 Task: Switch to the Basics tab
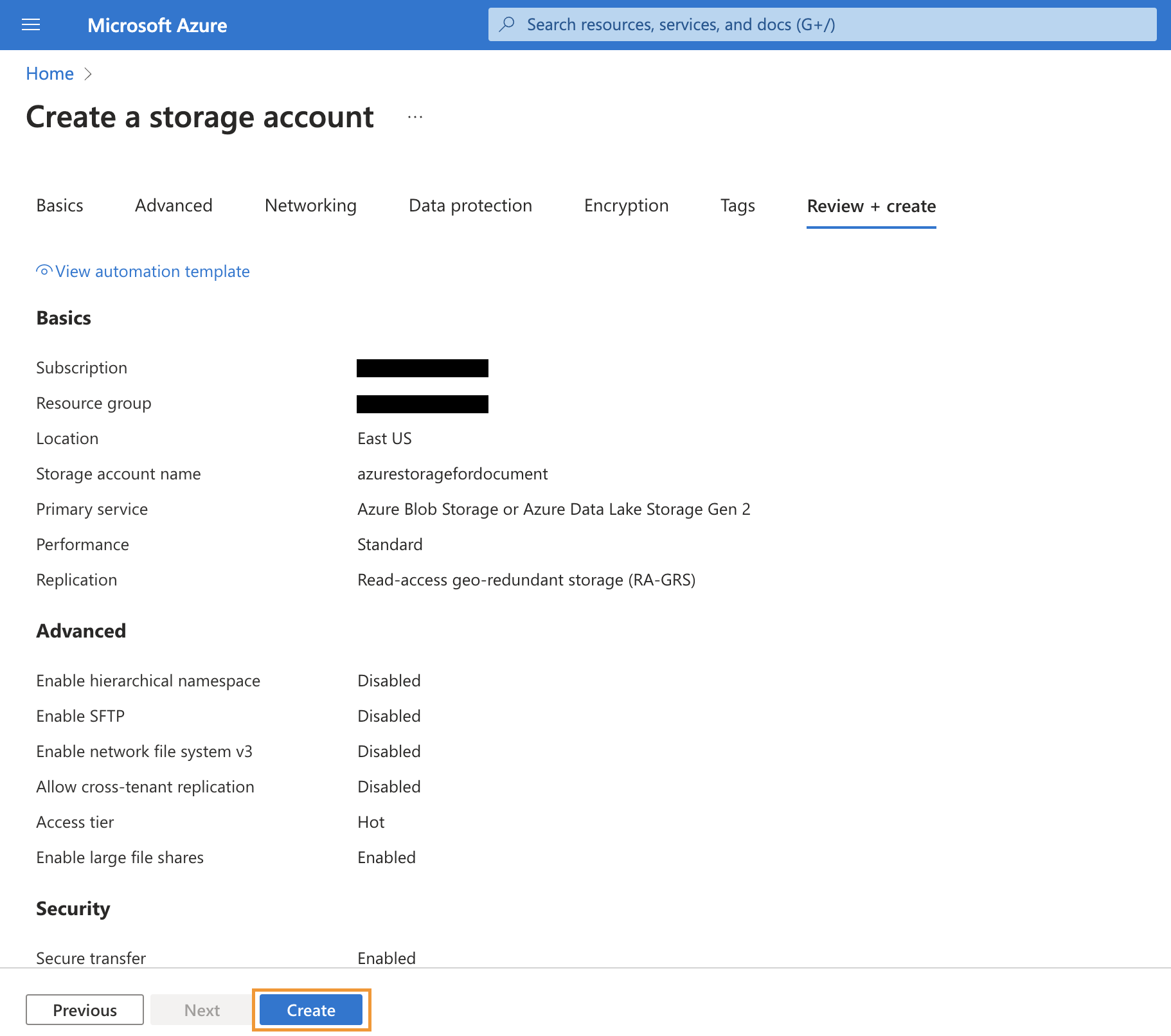click(60, 206)
